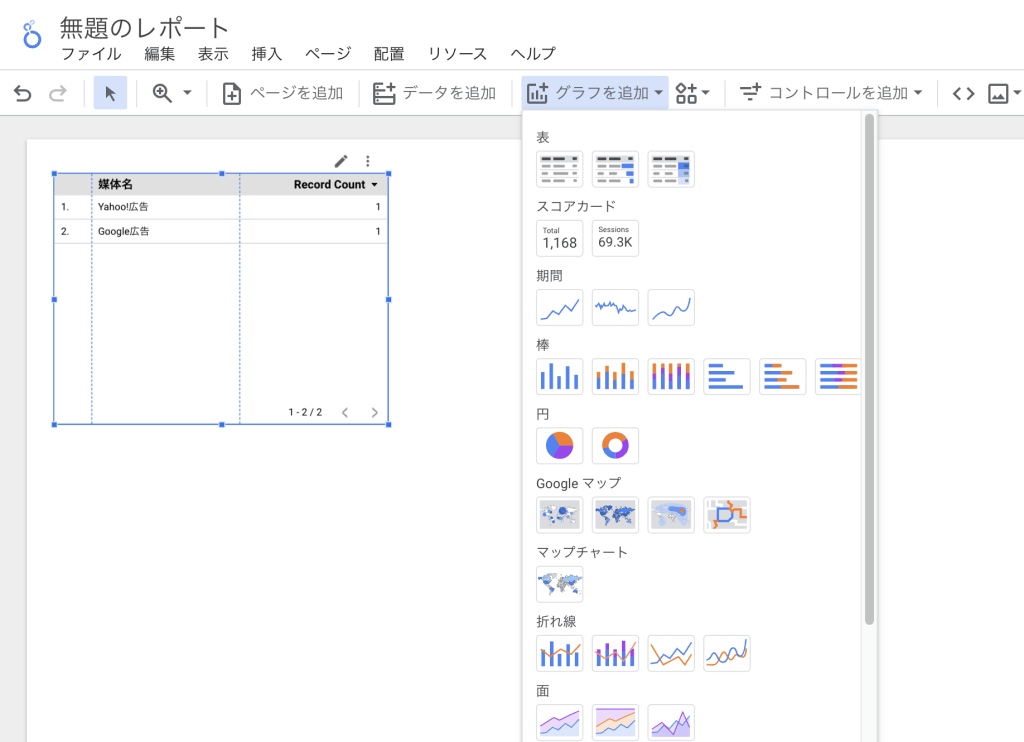The image size is (1024, 742).
Task: Insert stacked combo chart
Action: click(x=615, y=653)
